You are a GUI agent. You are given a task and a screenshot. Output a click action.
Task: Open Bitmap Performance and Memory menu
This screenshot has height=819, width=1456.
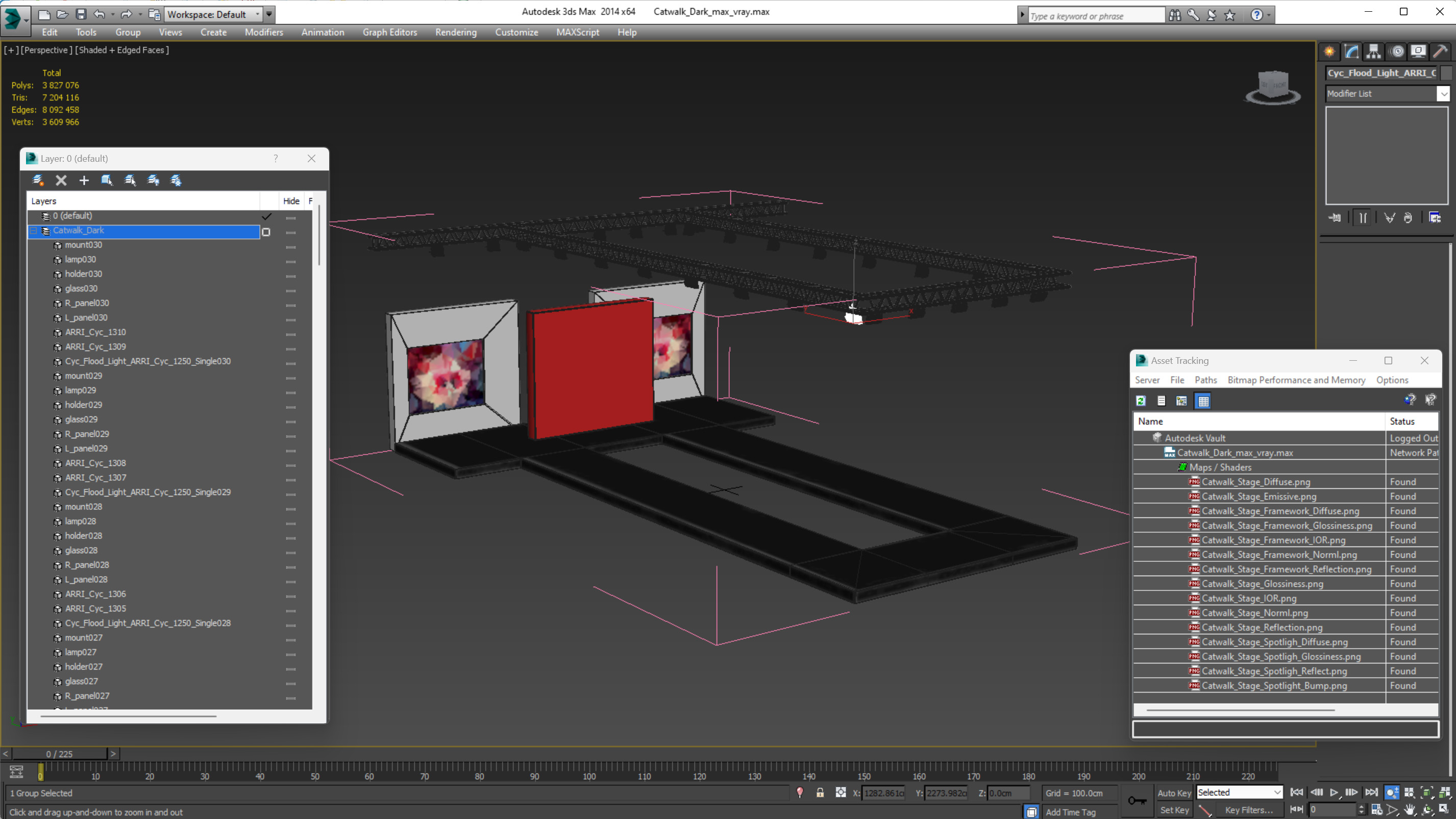click(1296, 380)
